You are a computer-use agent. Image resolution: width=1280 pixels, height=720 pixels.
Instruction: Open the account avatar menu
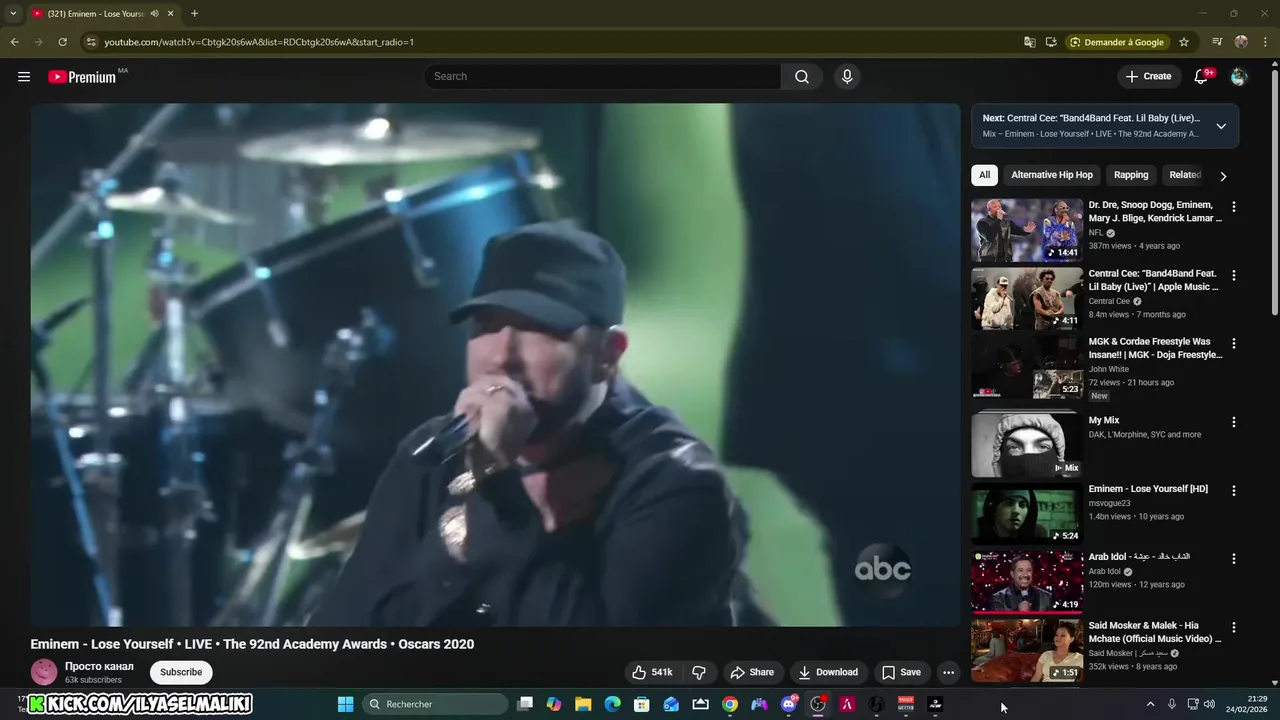tap(1239, 77)
